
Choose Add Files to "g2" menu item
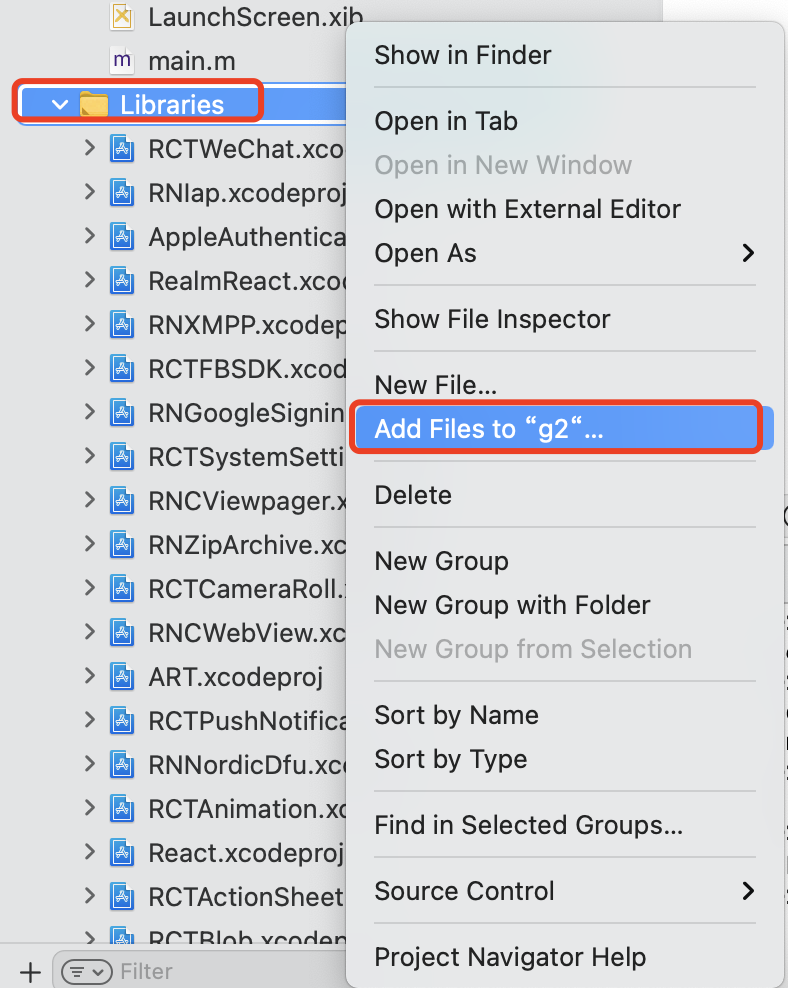point(489,429)
